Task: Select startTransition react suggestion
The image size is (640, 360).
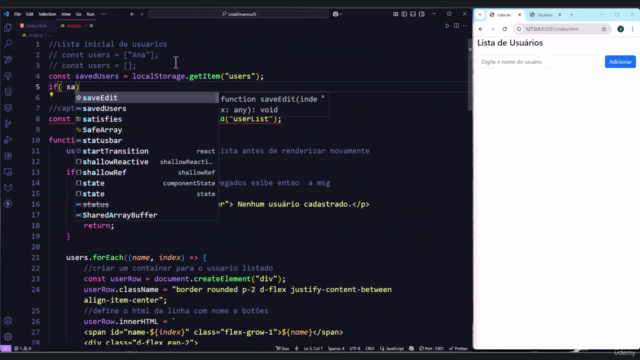Action: tap(147, 151)
